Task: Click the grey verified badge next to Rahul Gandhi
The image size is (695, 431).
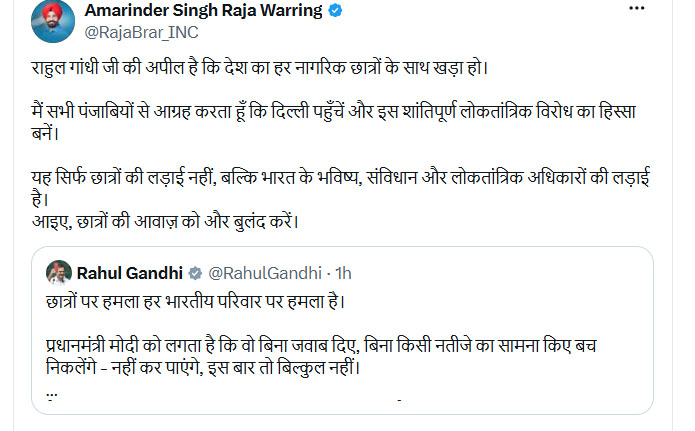Action: coord(195,274)
